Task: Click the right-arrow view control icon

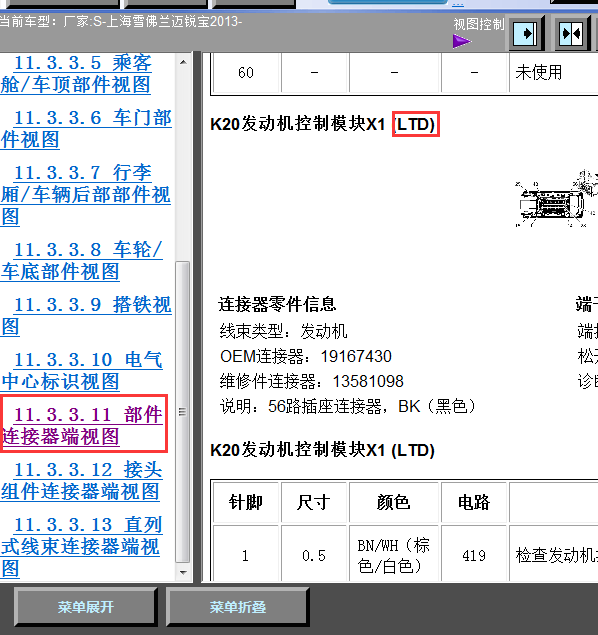Action: (526, 33)
